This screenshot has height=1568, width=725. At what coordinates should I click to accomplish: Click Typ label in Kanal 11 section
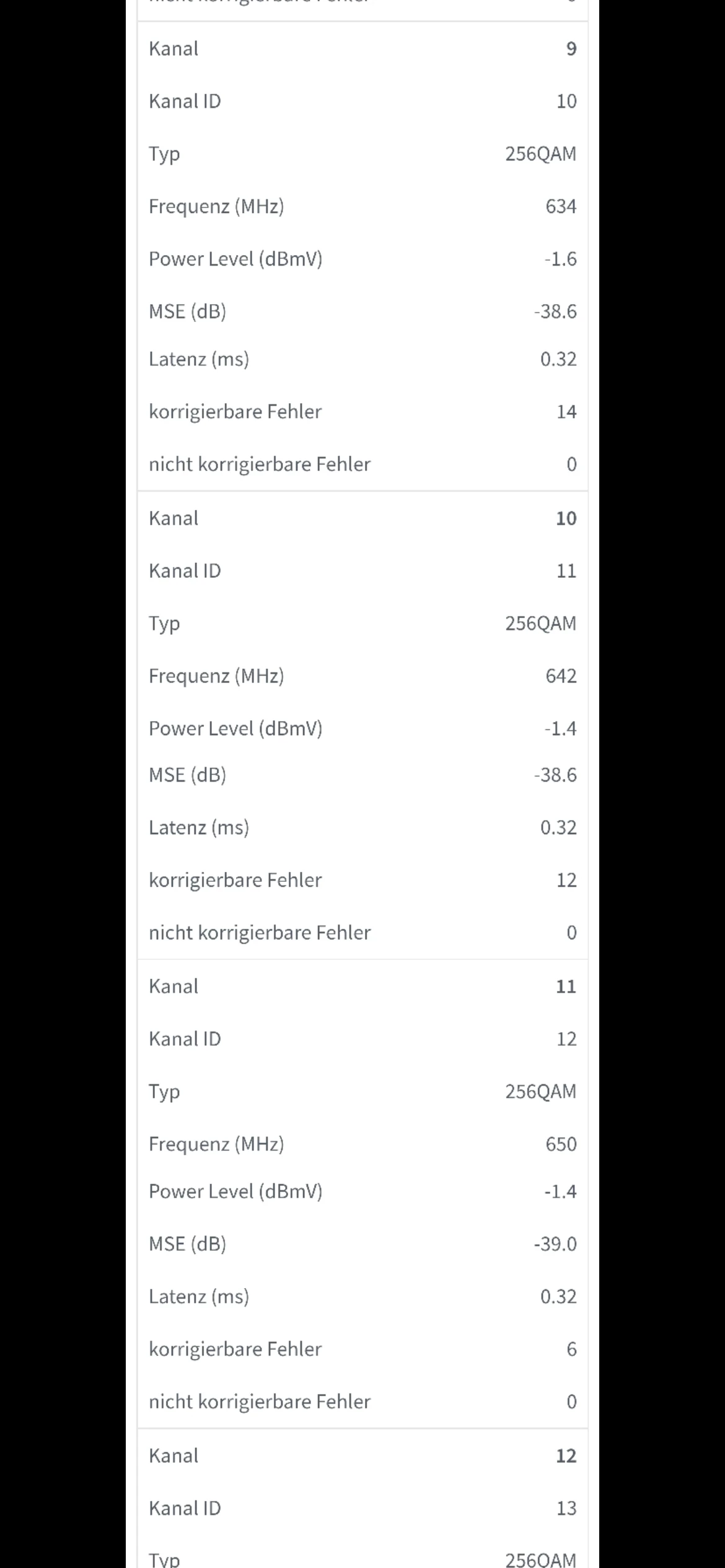[164, 1092]
